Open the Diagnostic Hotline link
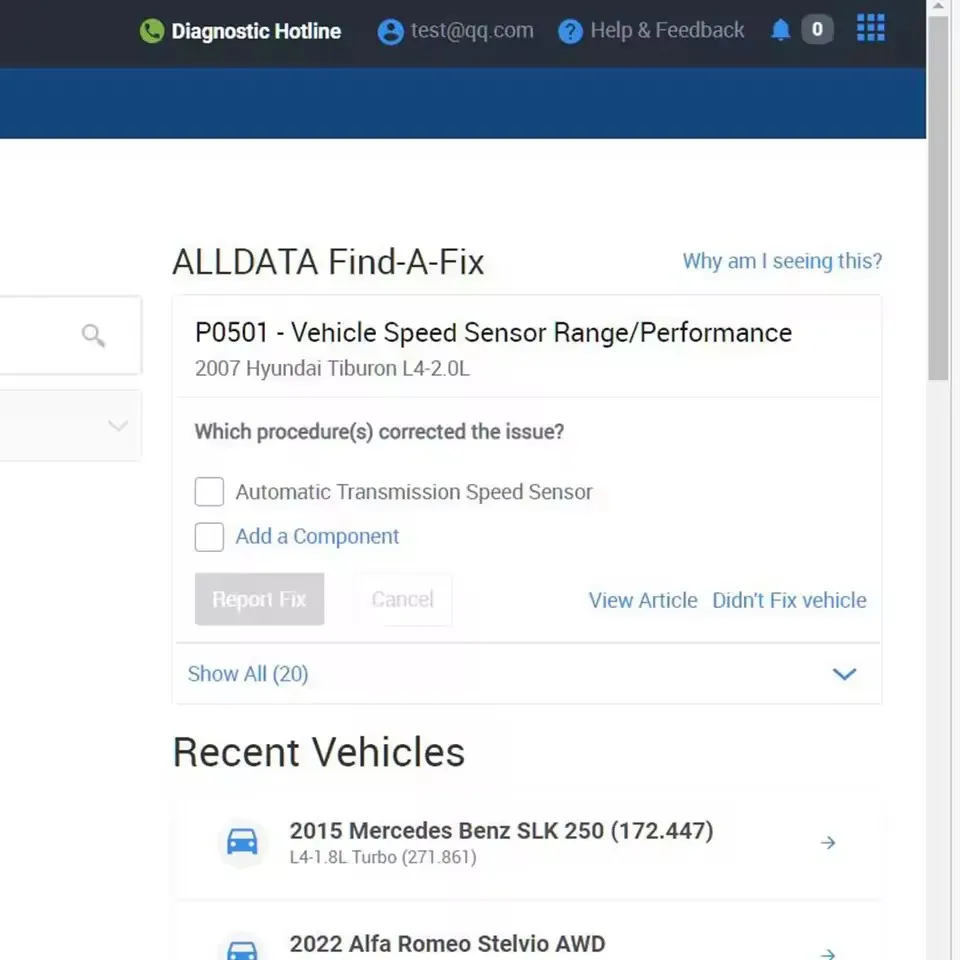The image size is (960, 960). pos(256,31)
